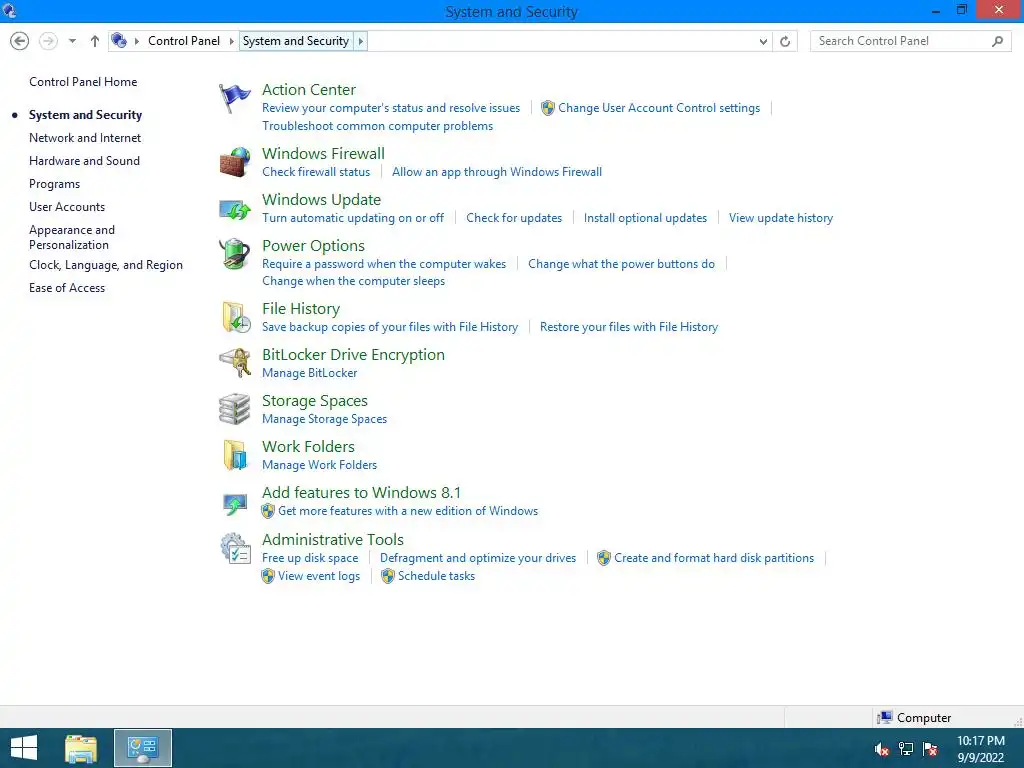Click the Work Folders icon
This screenshot has height=768, width=1024.
pyautogui.click(x=234, y=455)
